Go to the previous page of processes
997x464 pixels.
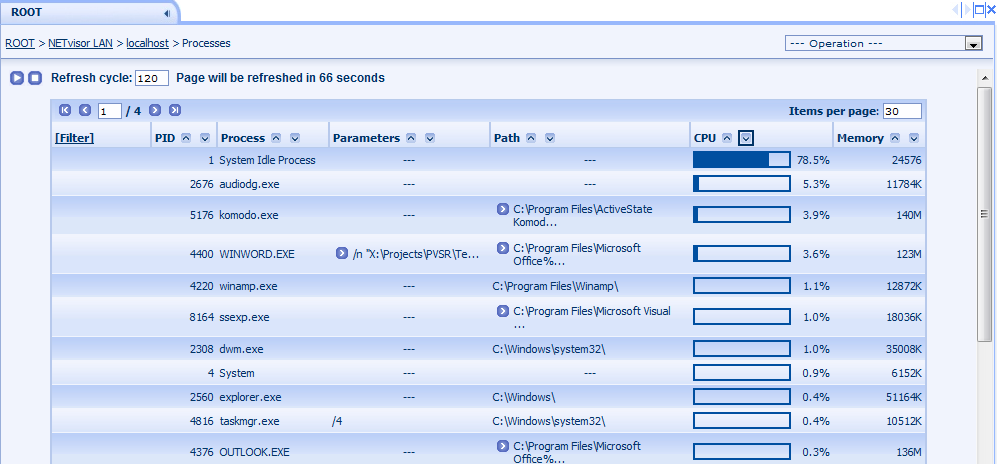(85, 111)
